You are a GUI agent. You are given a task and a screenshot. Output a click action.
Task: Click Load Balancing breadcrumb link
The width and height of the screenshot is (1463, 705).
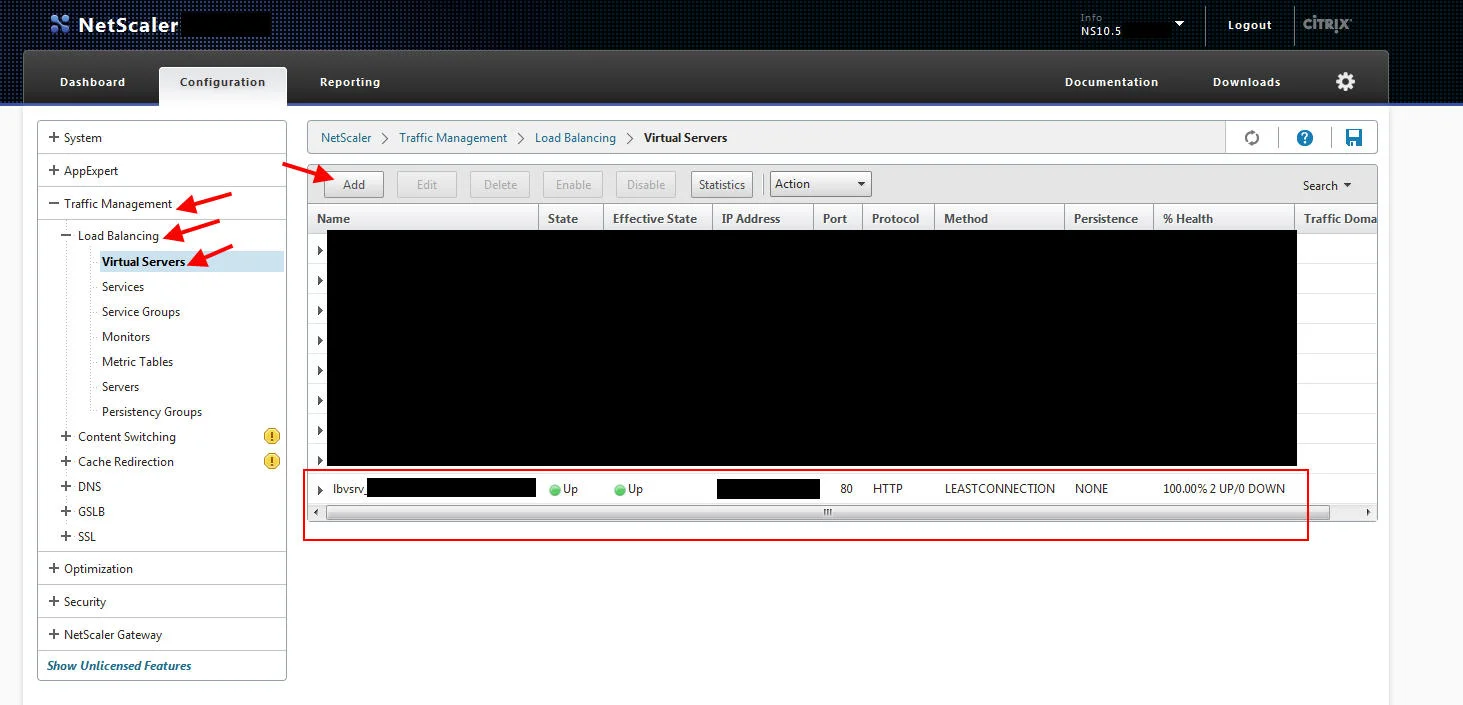[575, 138]
